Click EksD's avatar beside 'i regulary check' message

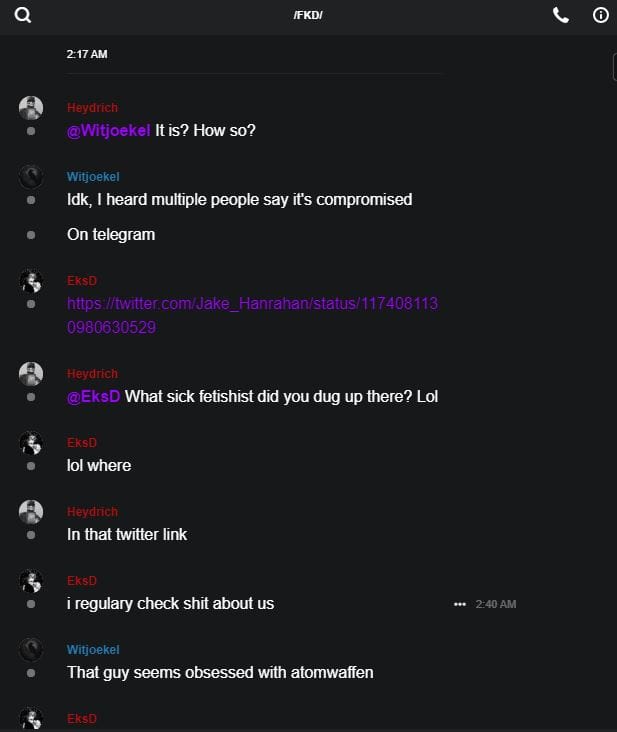[31, 581]
